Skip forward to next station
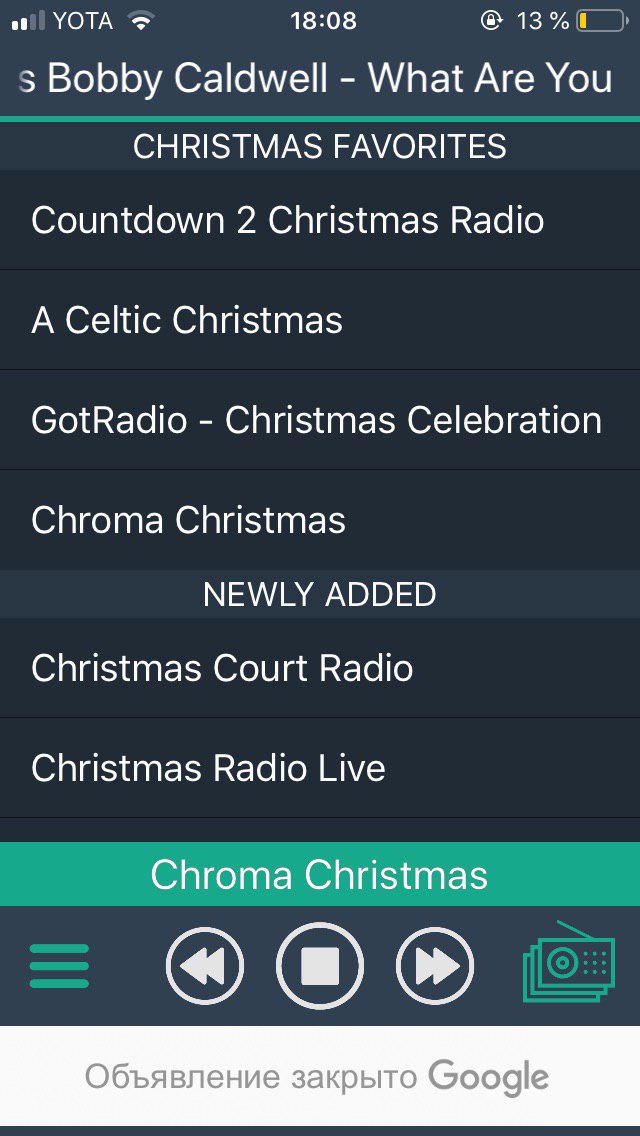The width and height of the screenshot is (640, 1136). (435, 966)
